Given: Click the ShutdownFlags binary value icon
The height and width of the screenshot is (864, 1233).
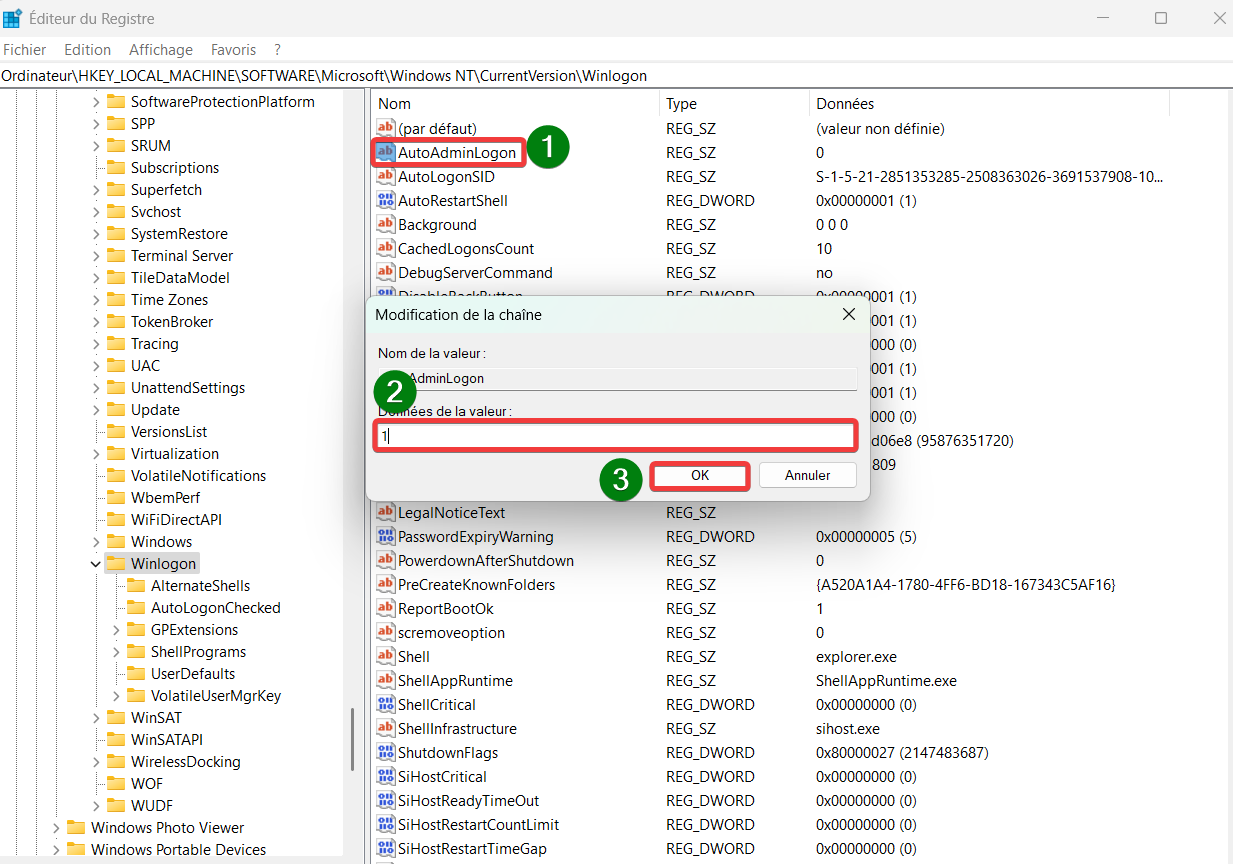Looking at the screenshot, I should tap(386, 752).
